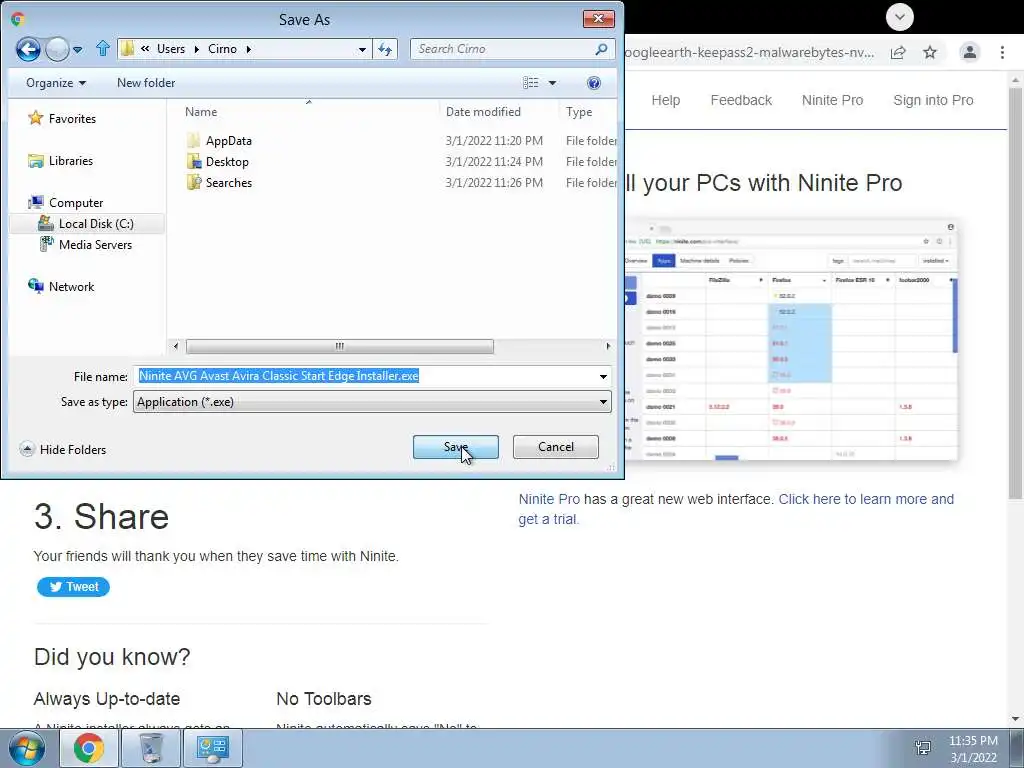This screenshot has height=768, width=1024.
Task: Click the Ninite Pro interface screenshot
Action: point(792,340)
